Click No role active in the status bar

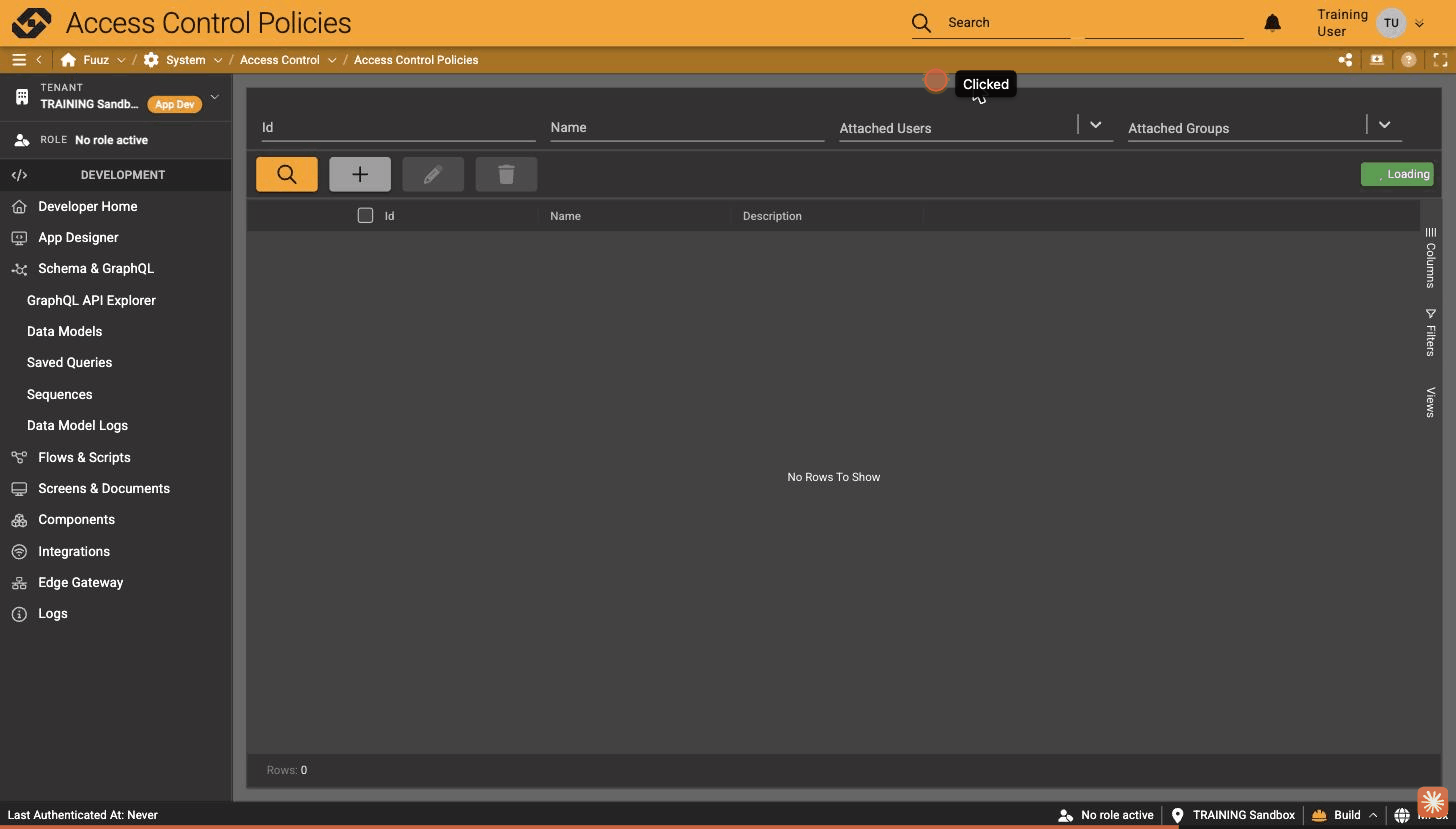point(1106,815)
